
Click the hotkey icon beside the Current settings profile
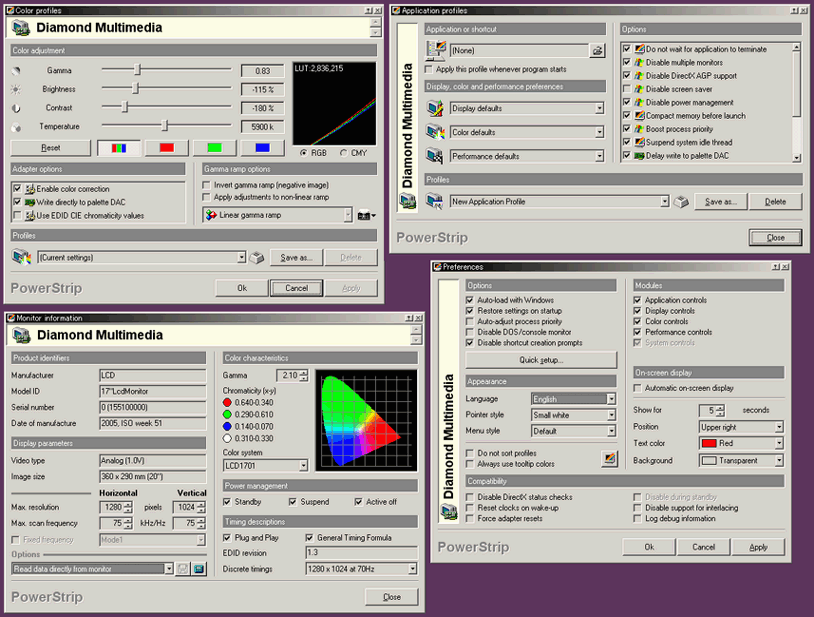257,258
